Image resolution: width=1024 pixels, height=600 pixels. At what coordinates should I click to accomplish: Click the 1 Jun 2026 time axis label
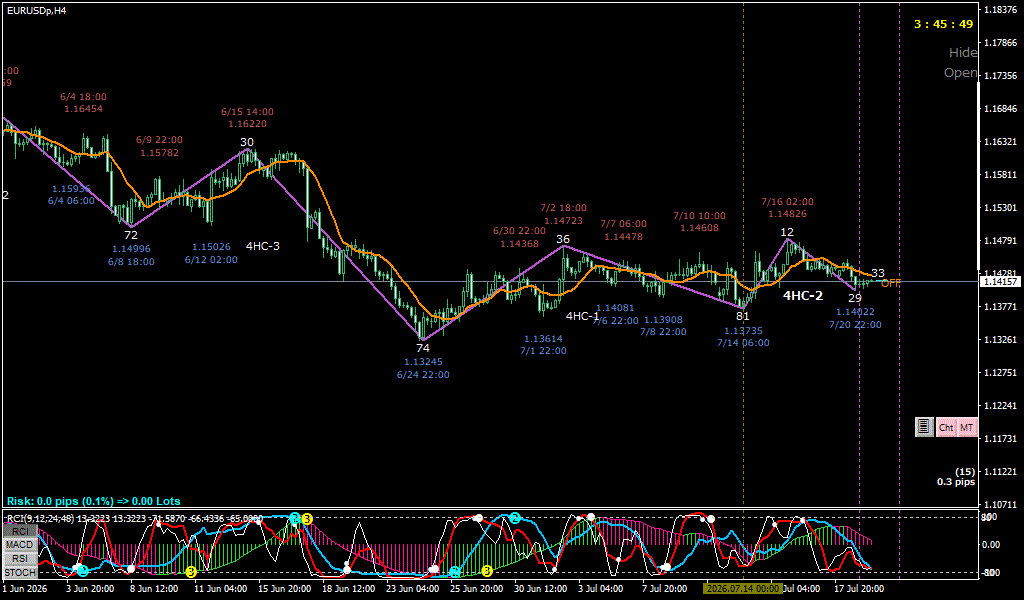pos(25,588)
